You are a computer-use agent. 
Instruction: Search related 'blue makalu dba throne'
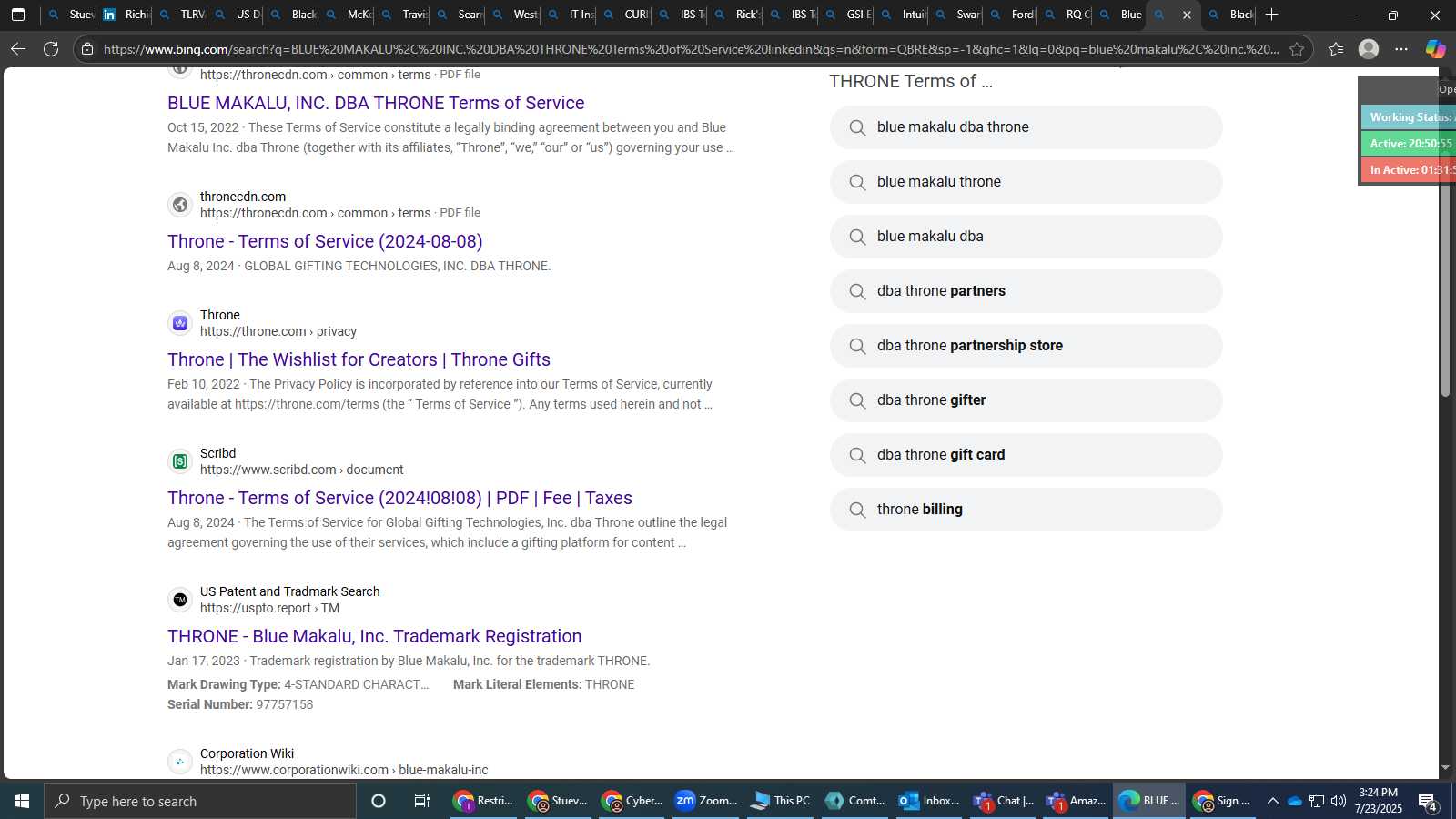[1026, 127]
